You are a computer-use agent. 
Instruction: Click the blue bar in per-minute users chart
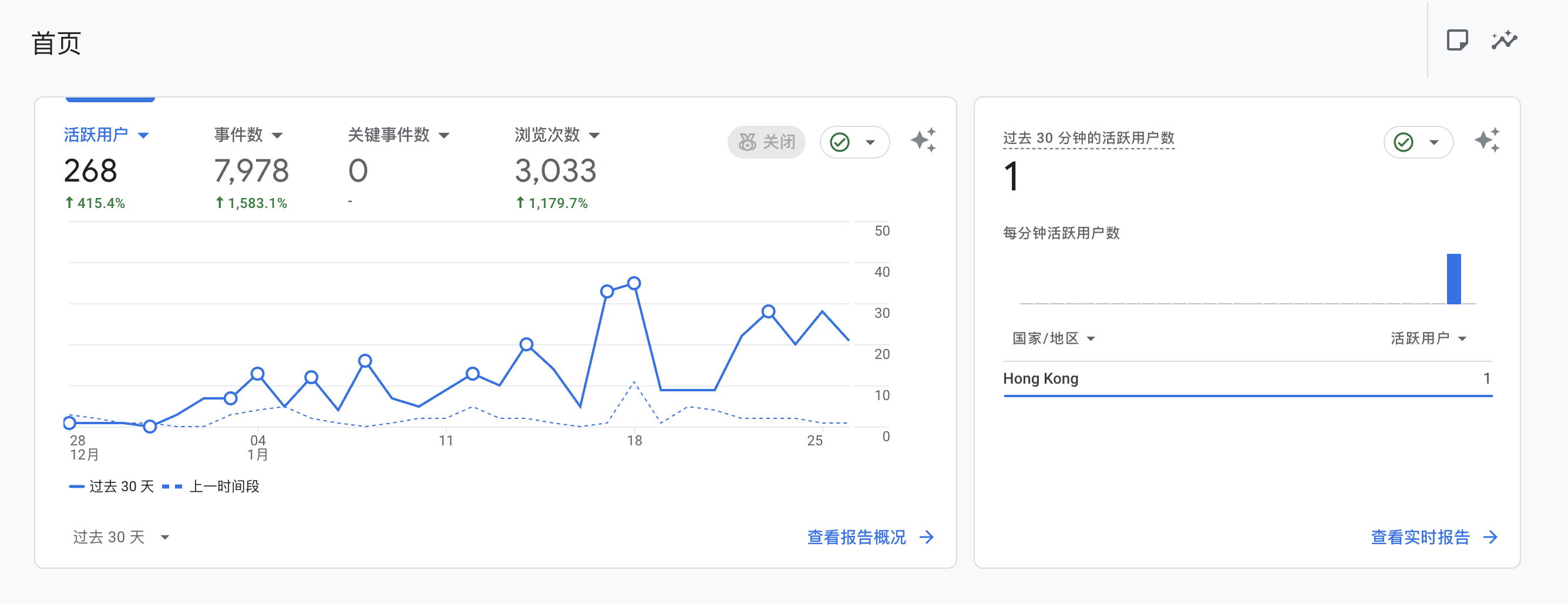coord(1453,279)
